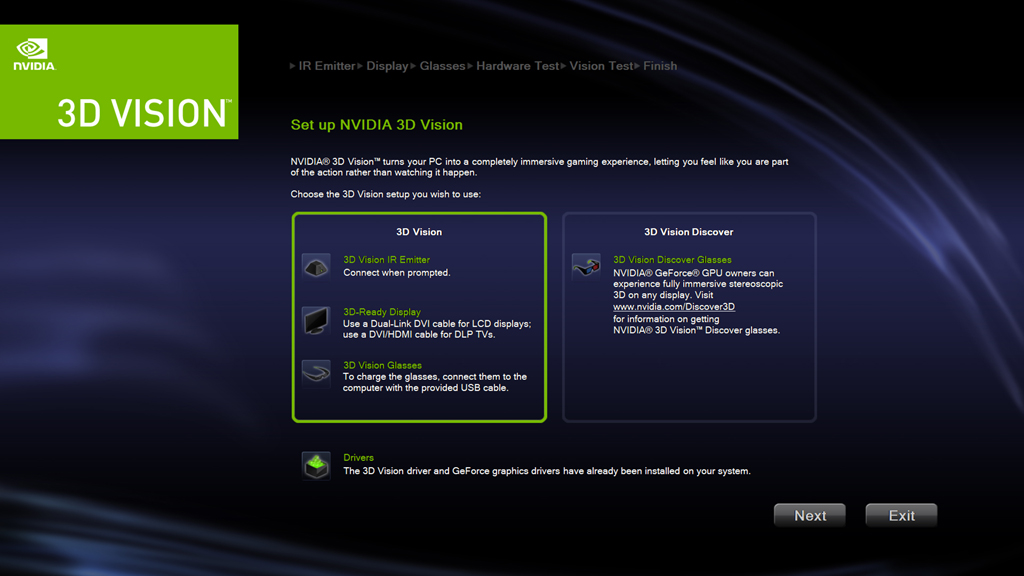
Task: Go to the Finish step
Action: click(660, 66)
